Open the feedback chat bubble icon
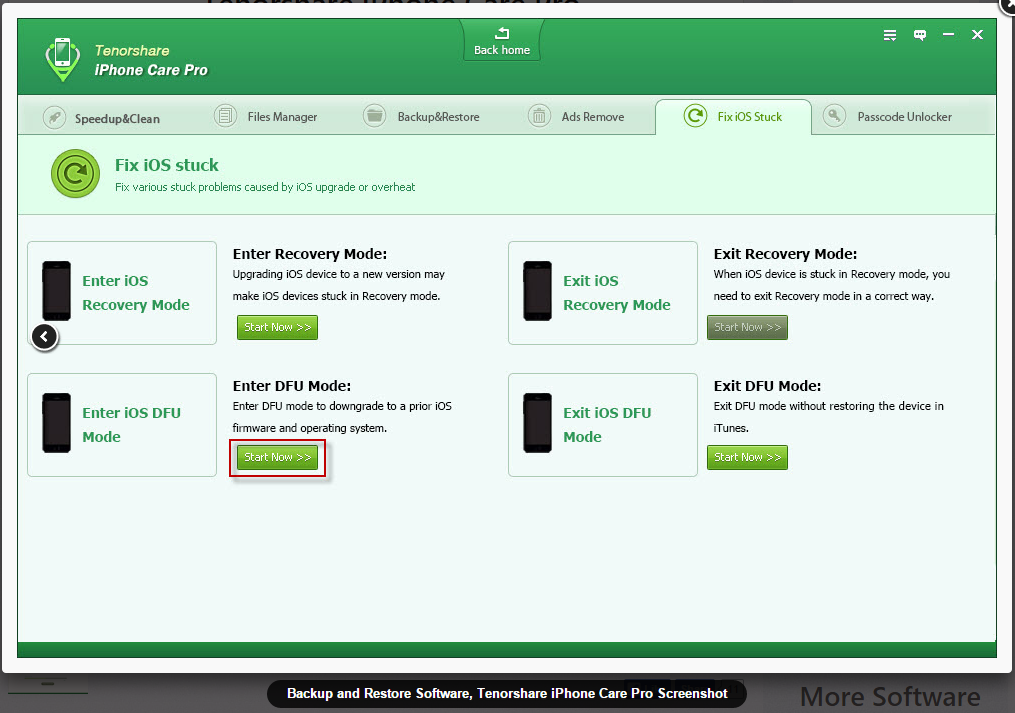 tap(919, 35)
